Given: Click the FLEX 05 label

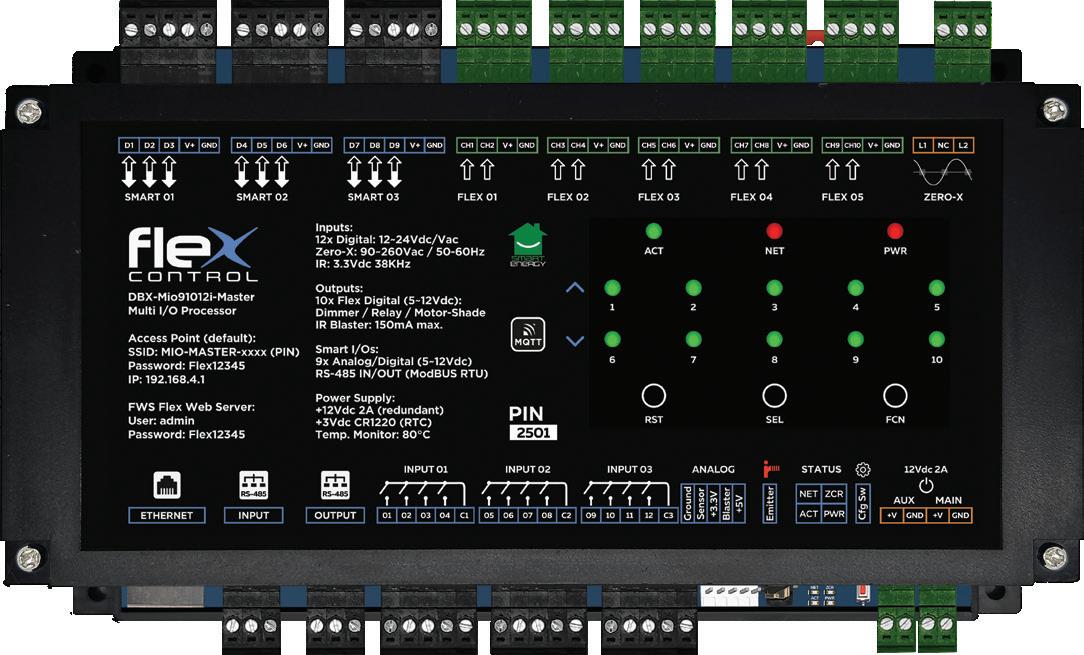Looking at the screenshot, I should (842, 197).
